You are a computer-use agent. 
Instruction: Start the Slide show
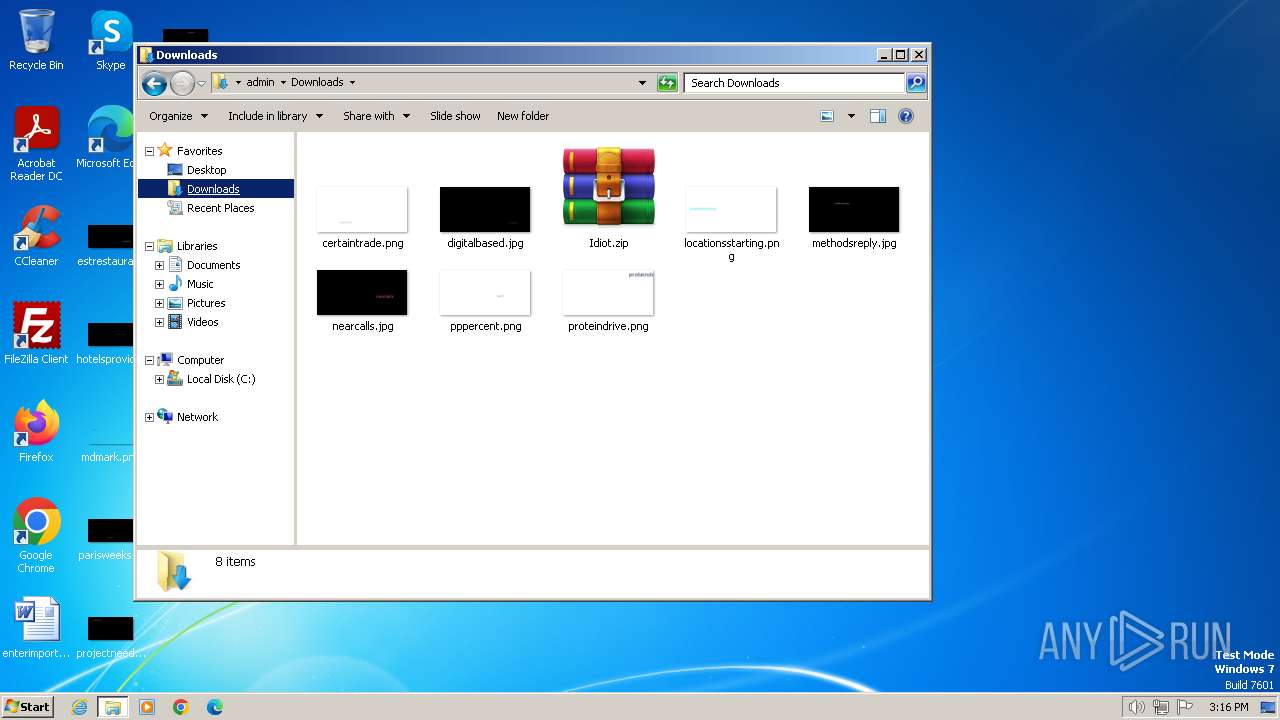[x=455, y=116]
